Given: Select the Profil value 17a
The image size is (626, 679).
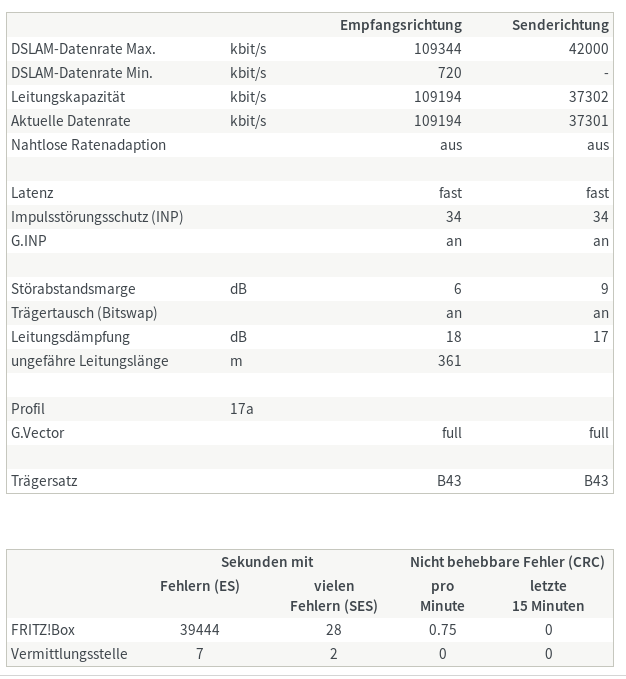Looking at the screenshot, I should click(x=242, y=409).
